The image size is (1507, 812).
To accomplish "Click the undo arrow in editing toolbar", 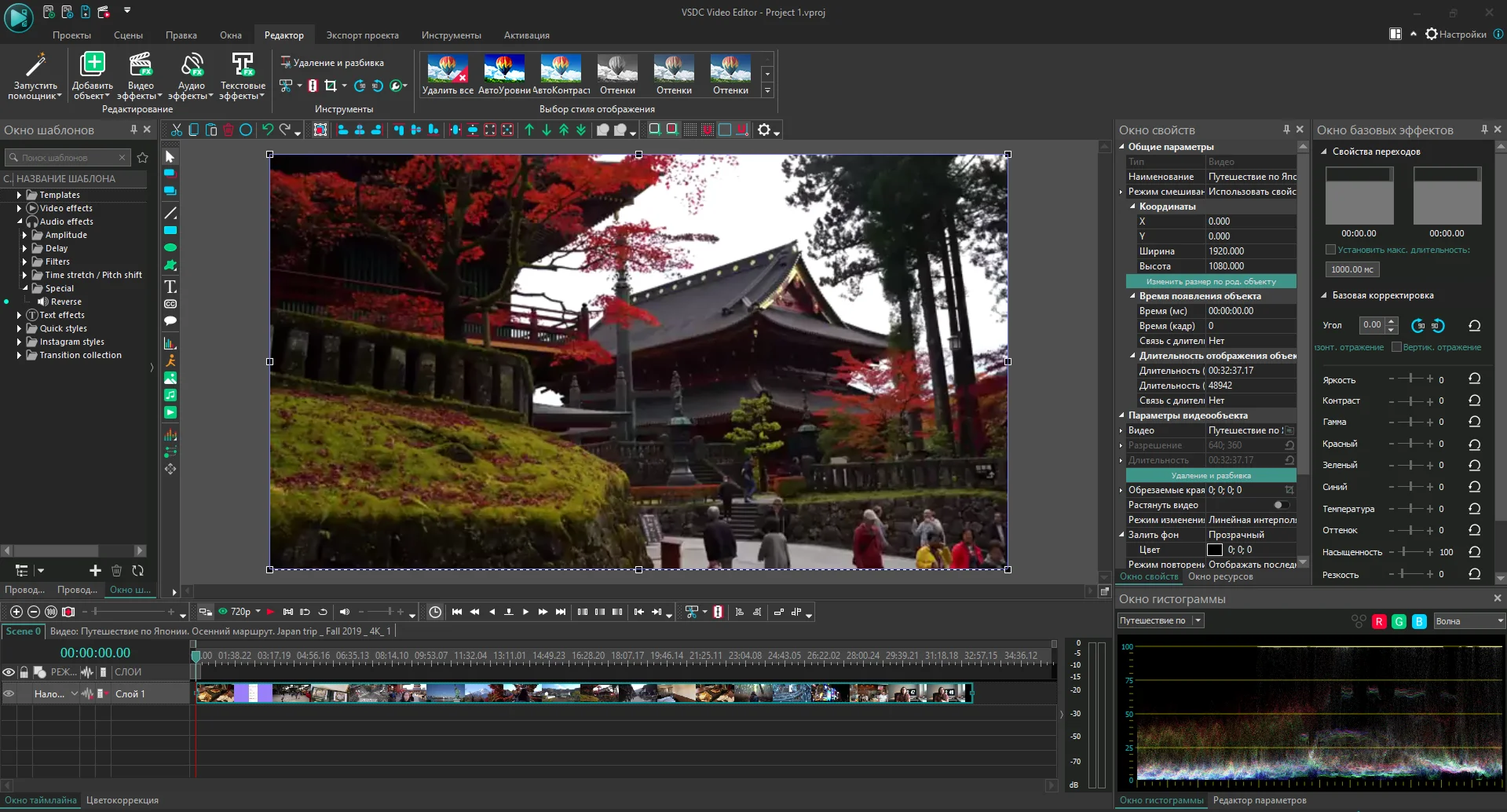I will 268,130.
